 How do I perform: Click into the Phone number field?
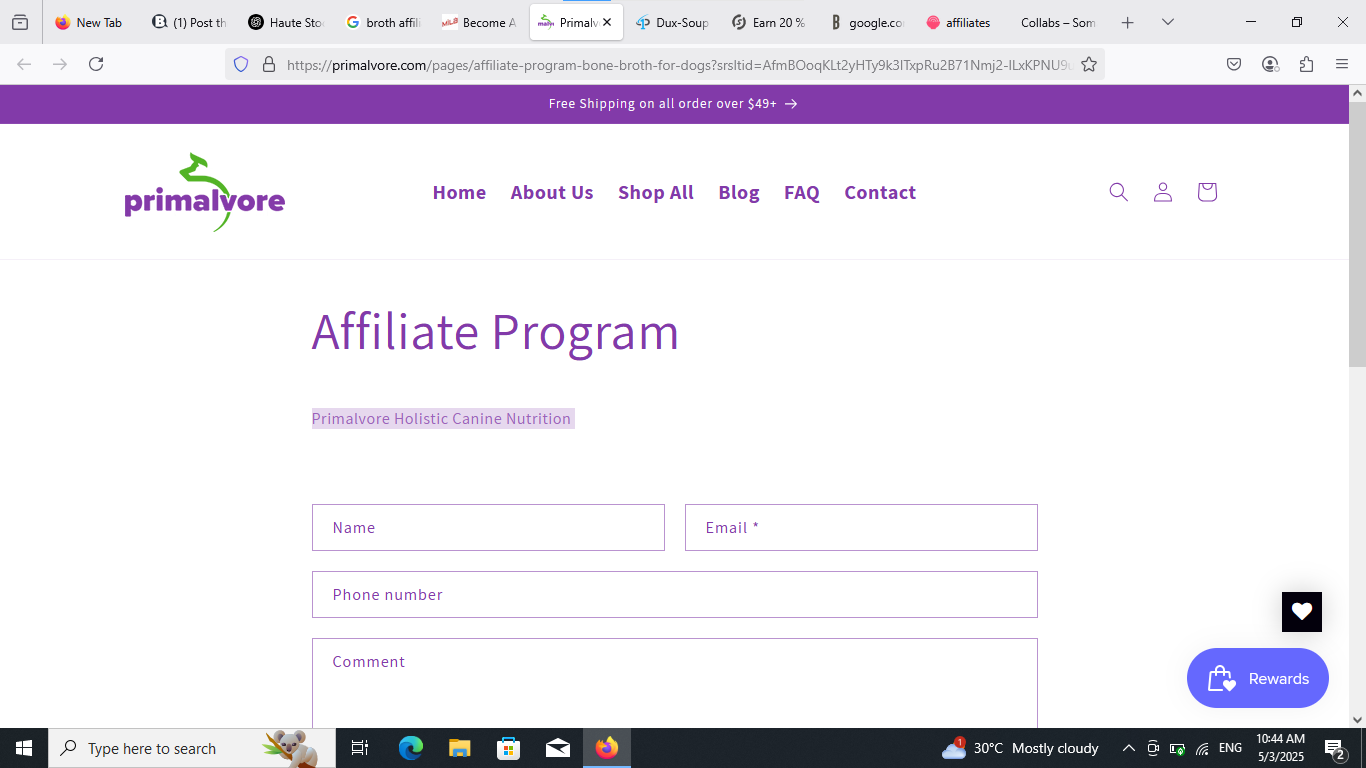click(675, 594)
